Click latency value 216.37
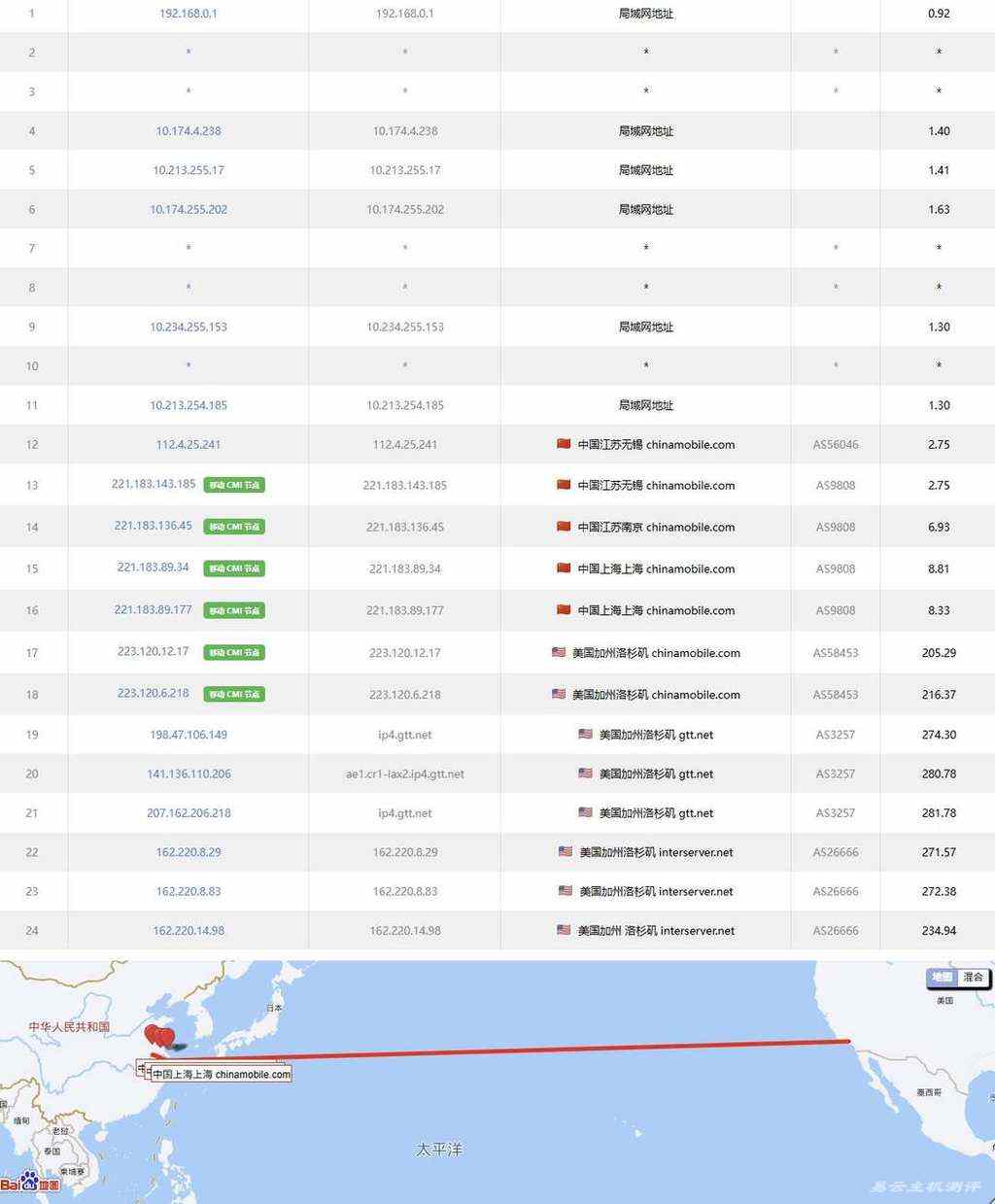995x1204 pixels. tap(939, 694)
